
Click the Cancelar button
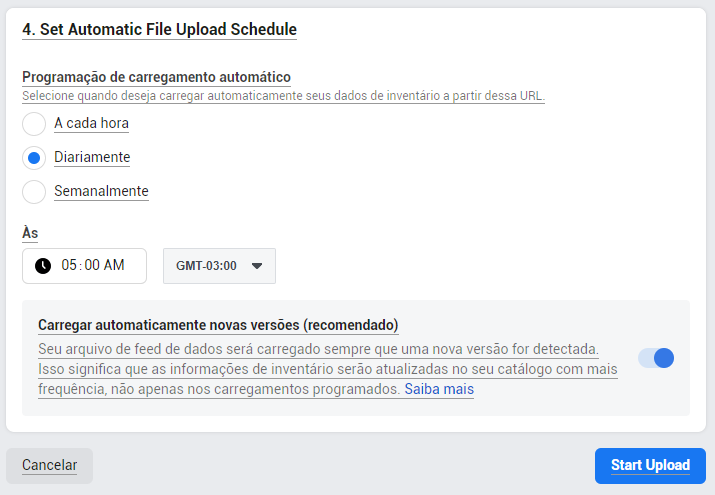click(x=49, y=465)
